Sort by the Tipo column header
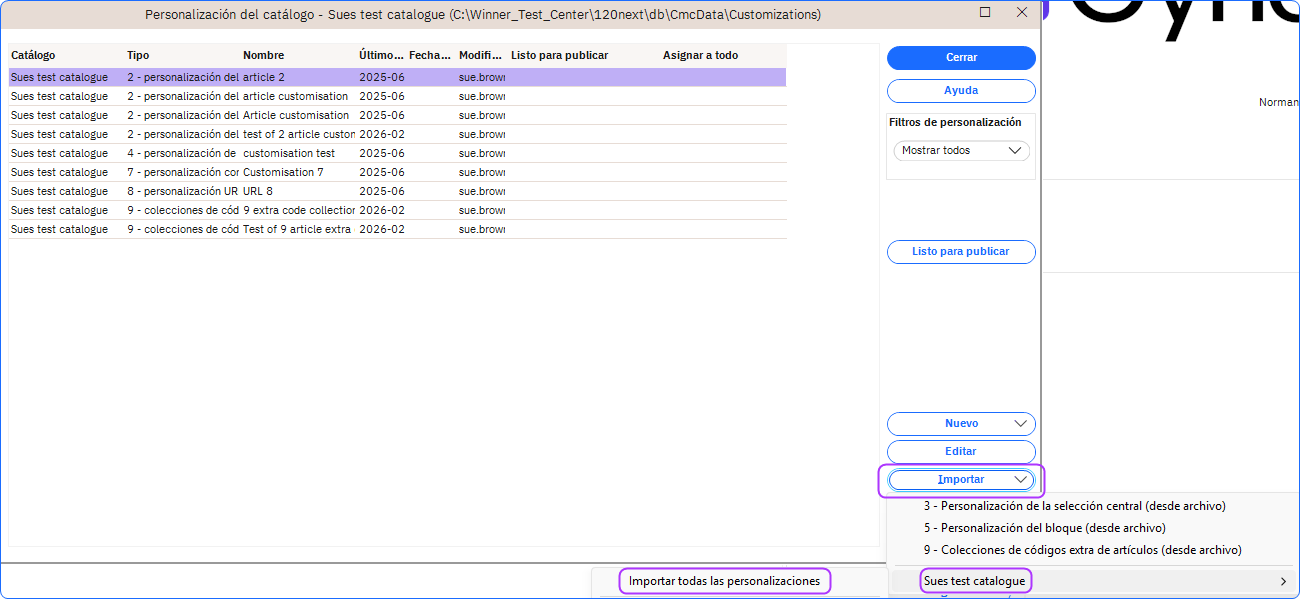Image resolution: width=1300 pixels, height=599 pixels. (x=138, y=56)
